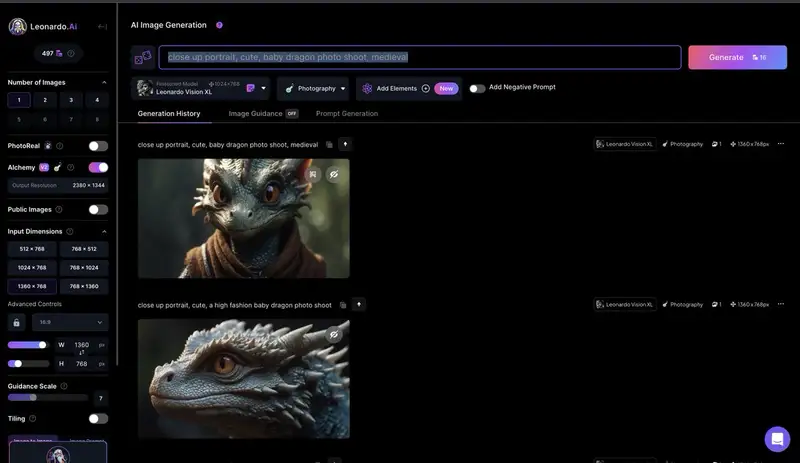Open the medieval baby dragon thumbnail
The width and height of the screenshot is (800, 463).
tap(243, 218)
